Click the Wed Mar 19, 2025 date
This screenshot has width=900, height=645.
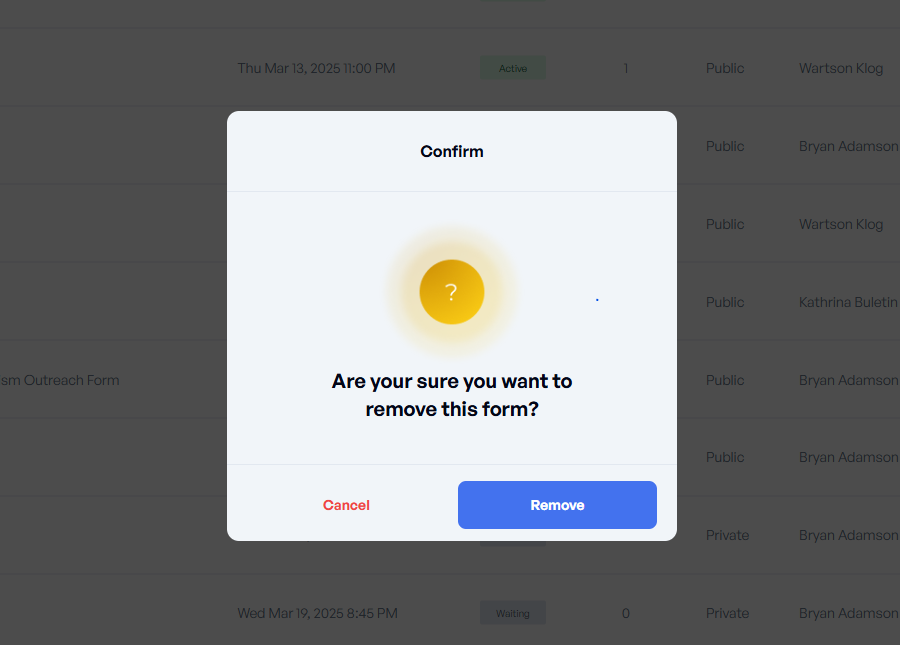point(317,613)
